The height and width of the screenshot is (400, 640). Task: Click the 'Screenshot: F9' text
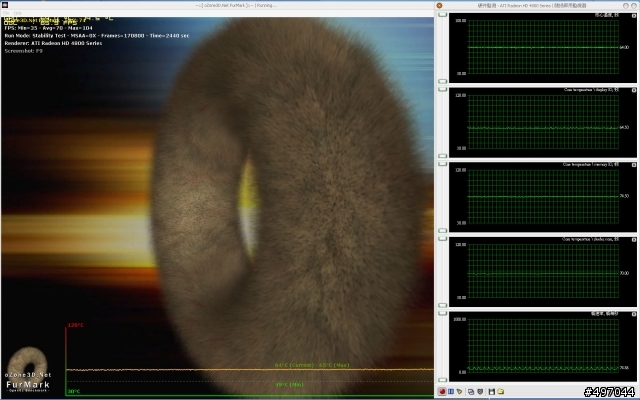tap(24, 51)
